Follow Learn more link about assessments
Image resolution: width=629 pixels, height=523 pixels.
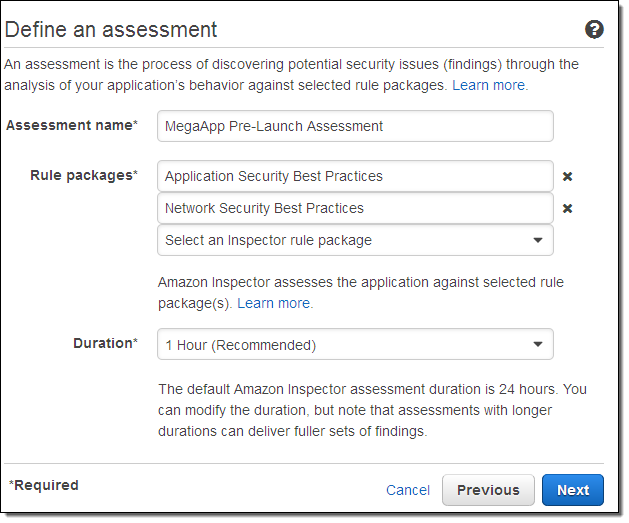[x=489, y=85]
